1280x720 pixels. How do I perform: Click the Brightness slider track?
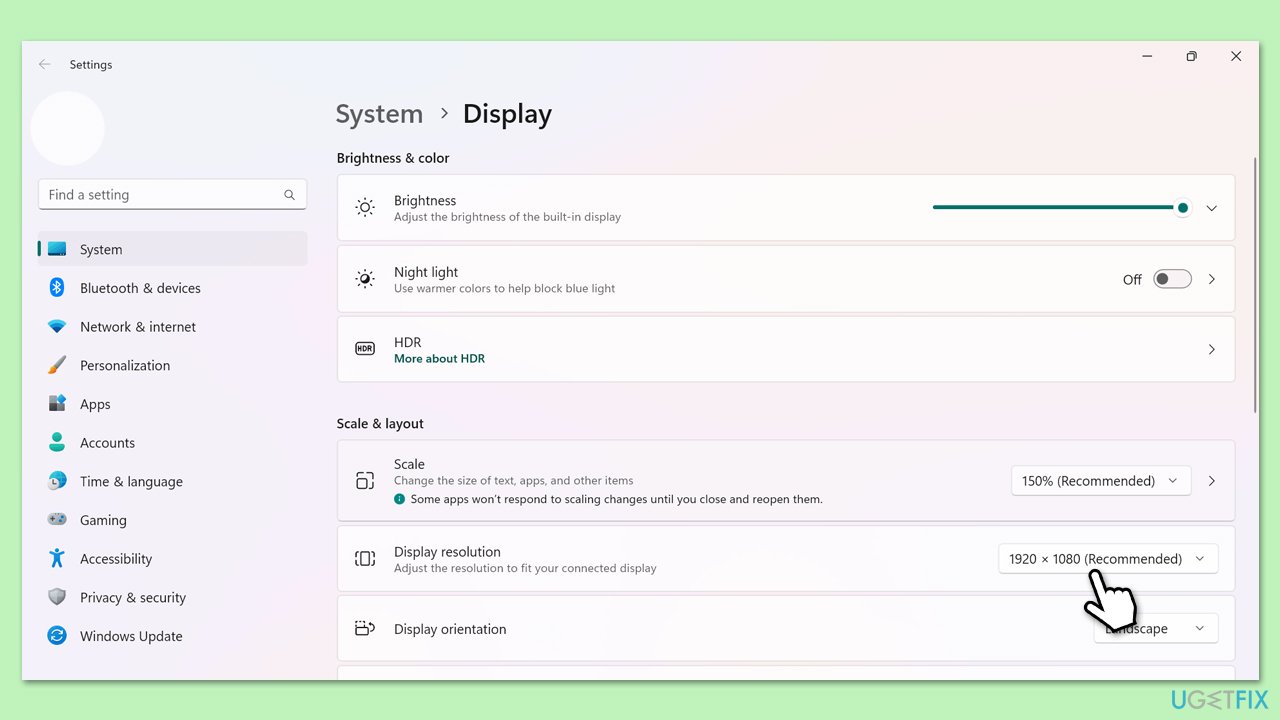click(x=1050, y=207)
